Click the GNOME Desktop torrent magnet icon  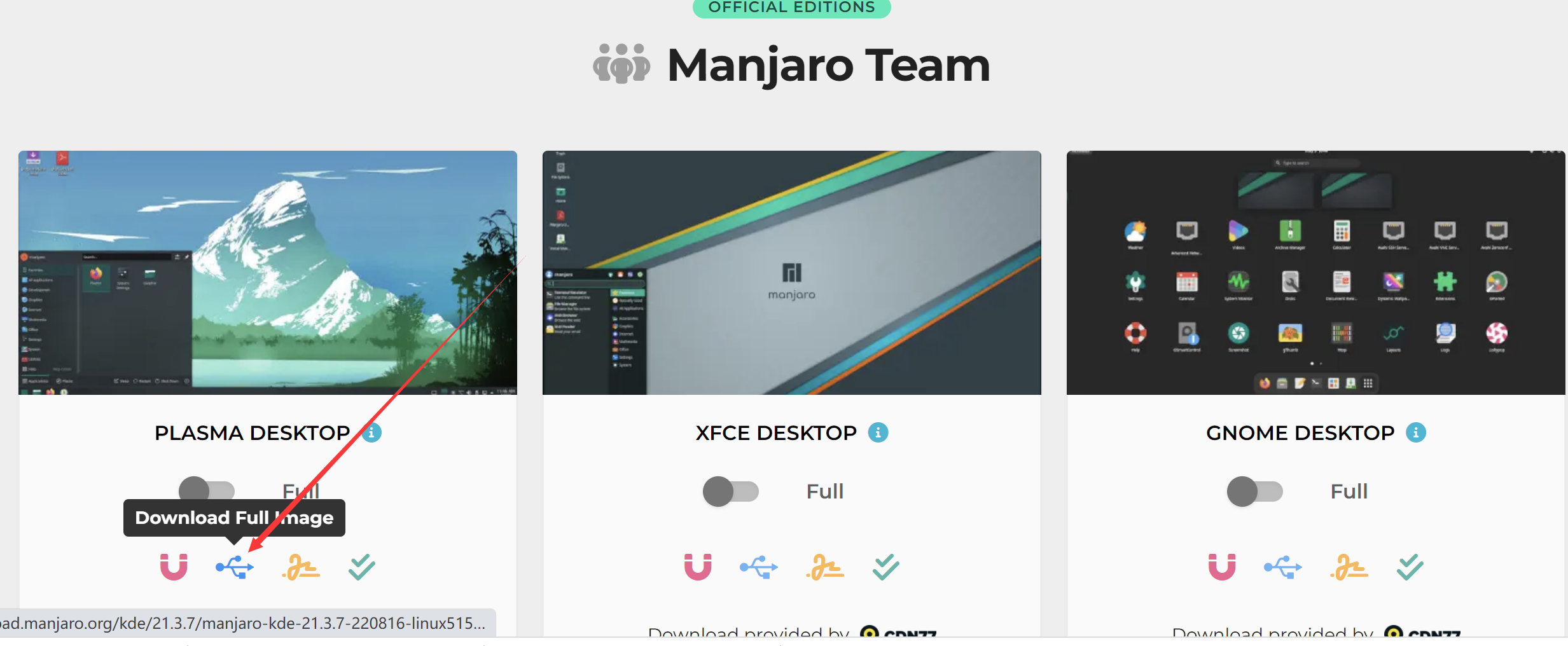coord(1222,567)
